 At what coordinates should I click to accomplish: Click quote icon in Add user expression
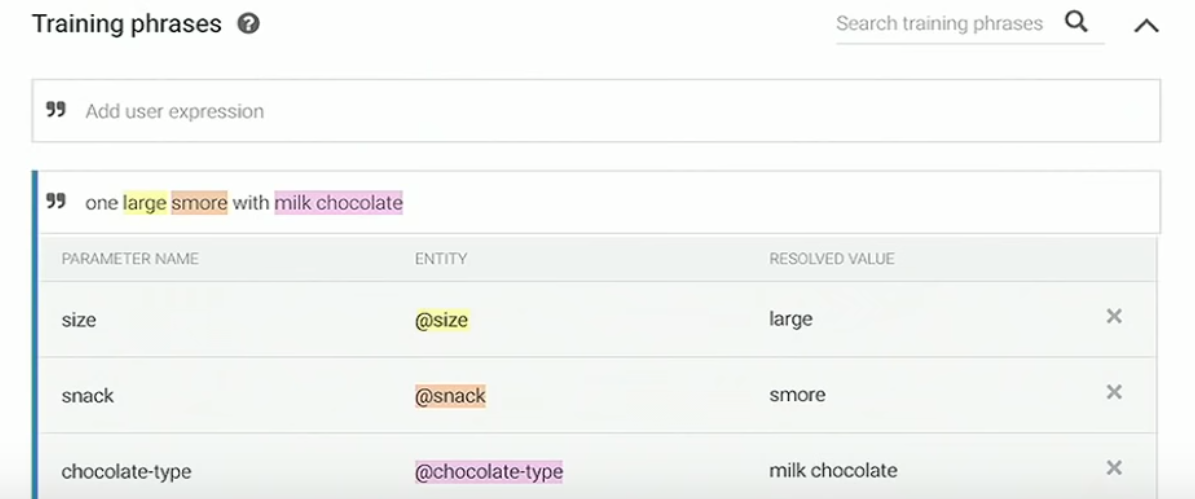click(56, 110)
